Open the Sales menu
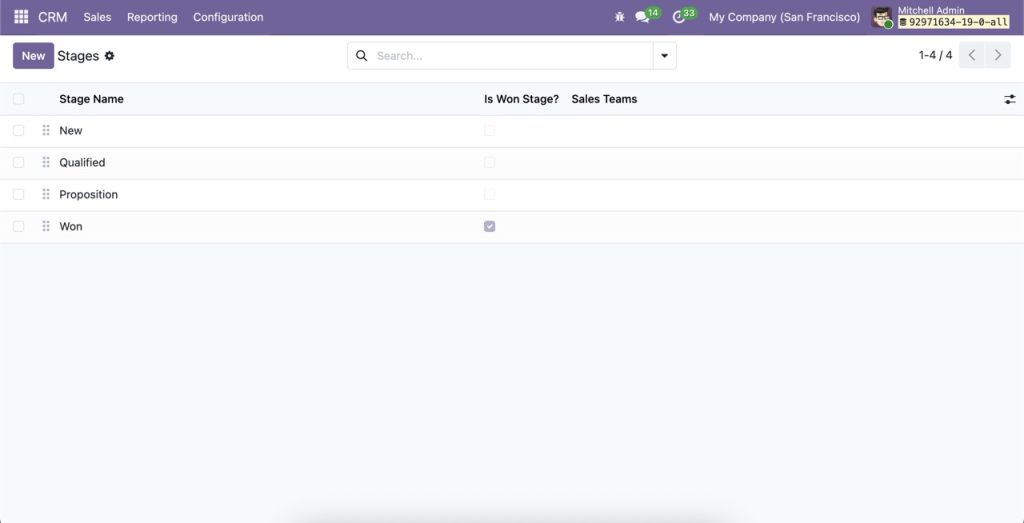This screenshot has width=1024, height=523. [97, 17]
